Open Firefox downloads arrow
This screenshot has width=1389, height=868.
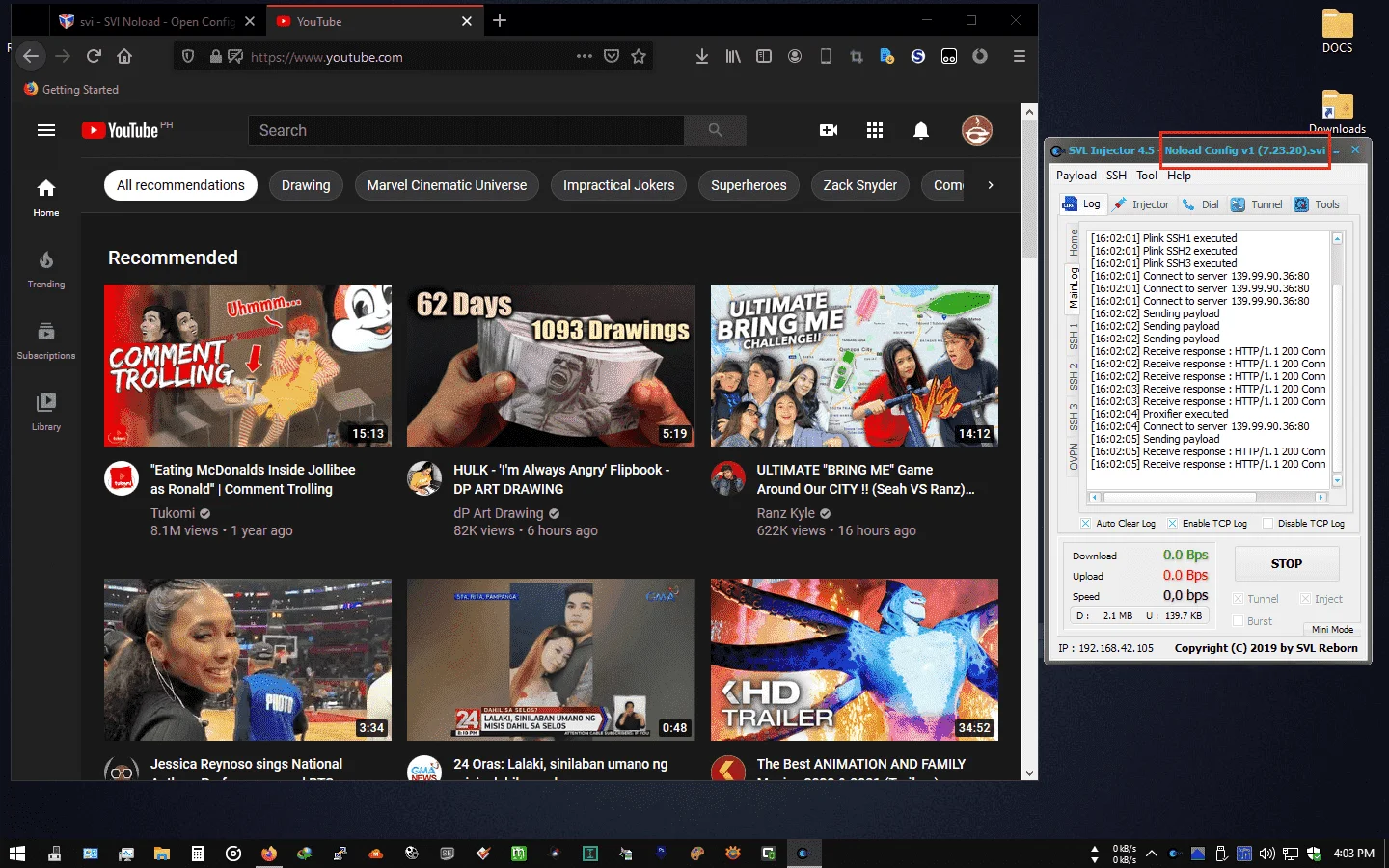[x=702, y=56]
